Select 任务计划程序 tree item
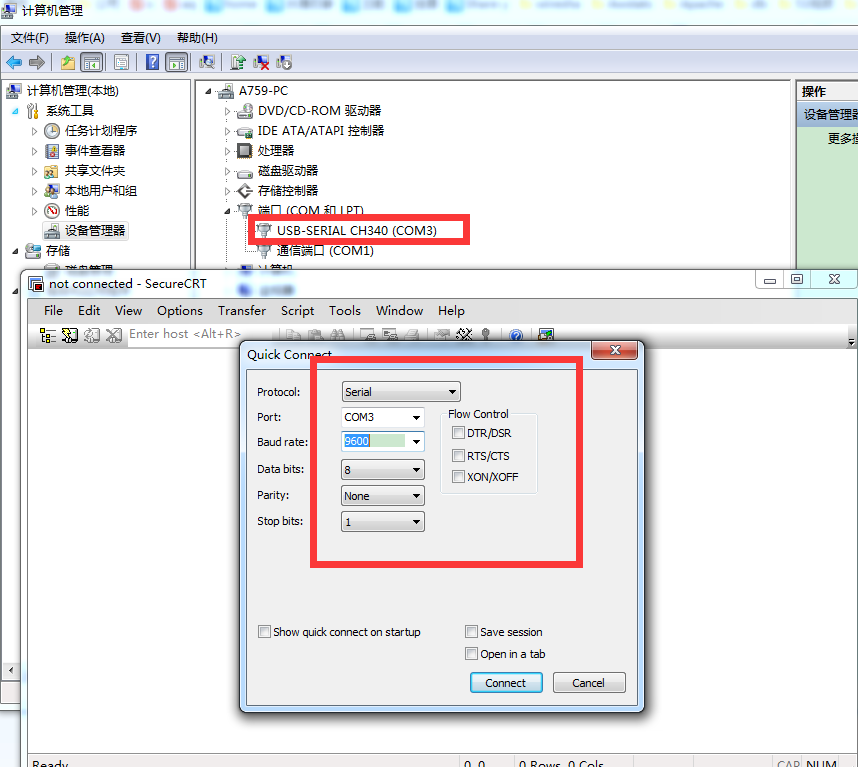Viewport: 858px width, 767px height. pyautogui.click(x=101, y=131)
